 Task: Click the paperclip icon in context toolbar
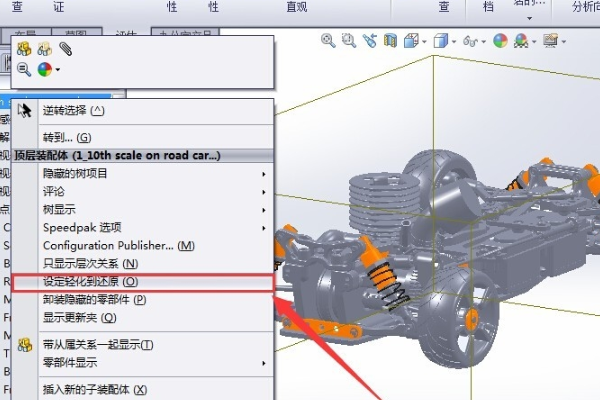(65, 49)
